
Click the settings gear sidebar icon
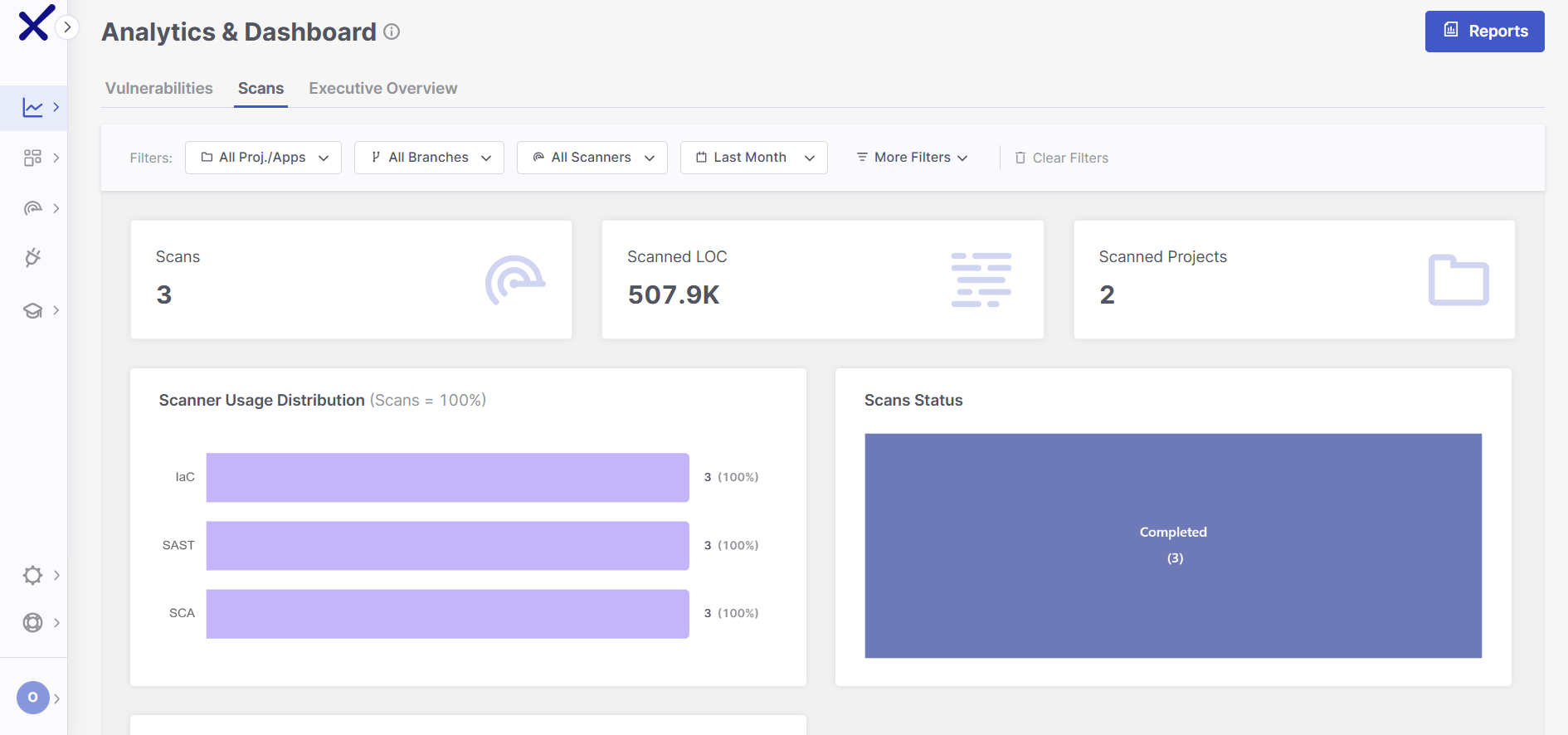pos(32,575)
